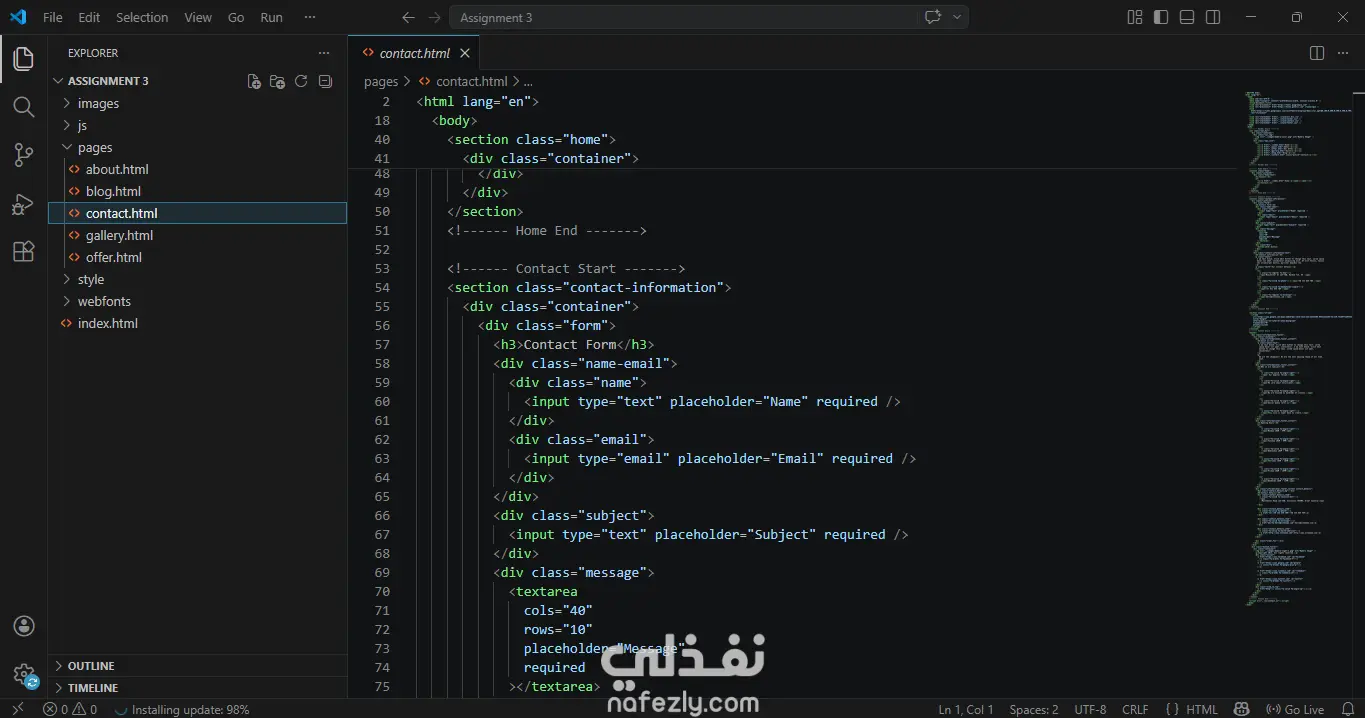
Task: Expand the OUTLINE section
Action: [x=198, y=666]
